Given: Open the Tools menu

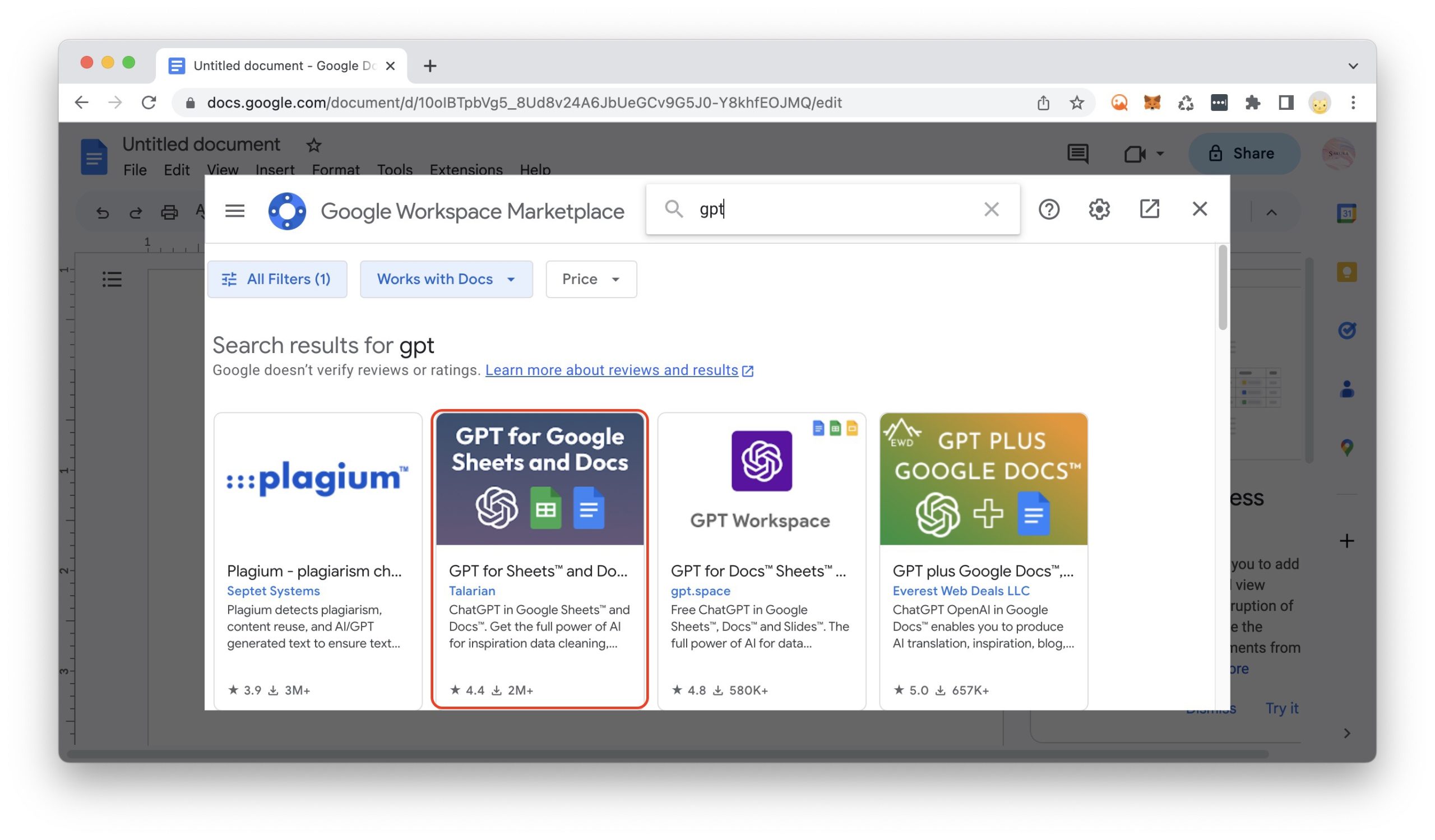Looking at the screenshot, I should [x=394, y=170].
